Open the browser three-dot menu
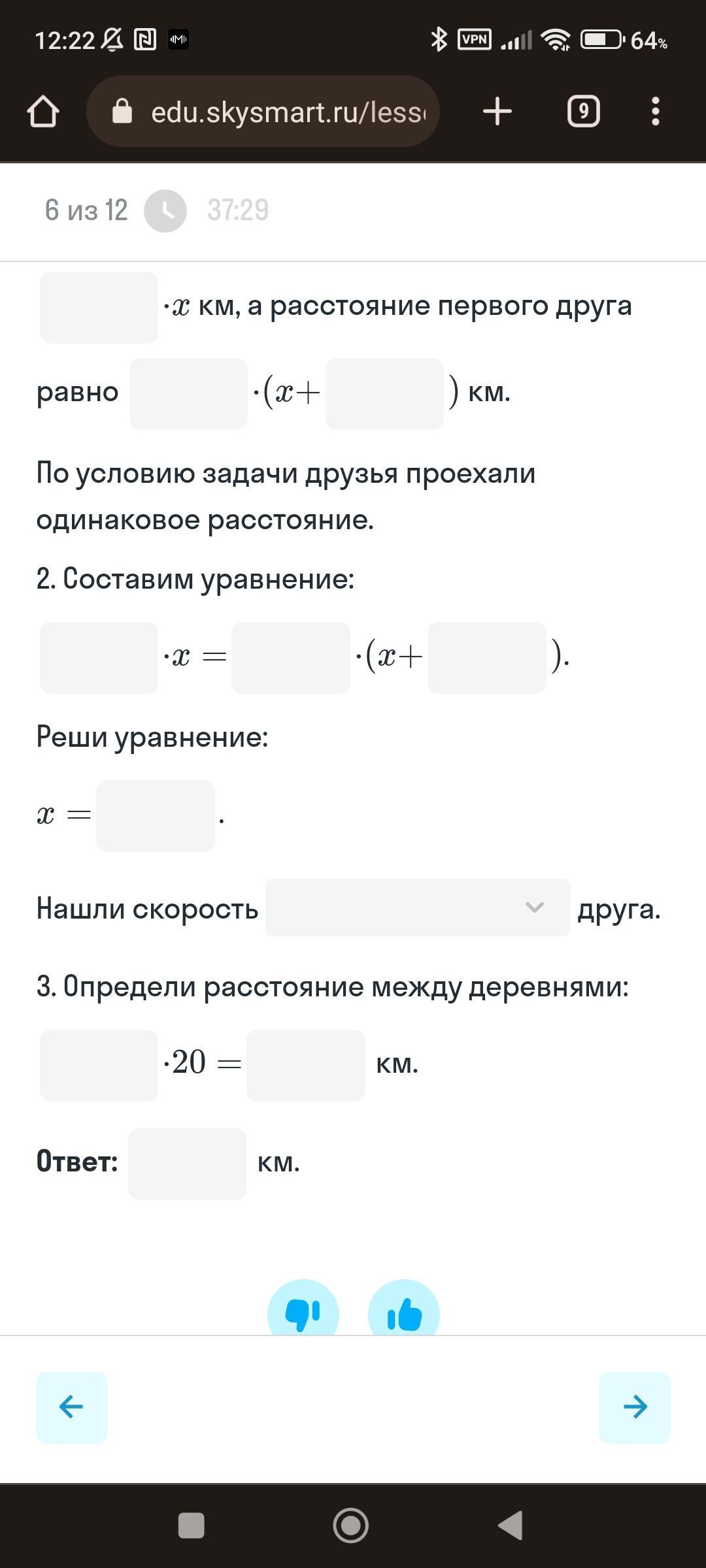The width and height of the screenshot is (706, 1568). pos(656,111)
